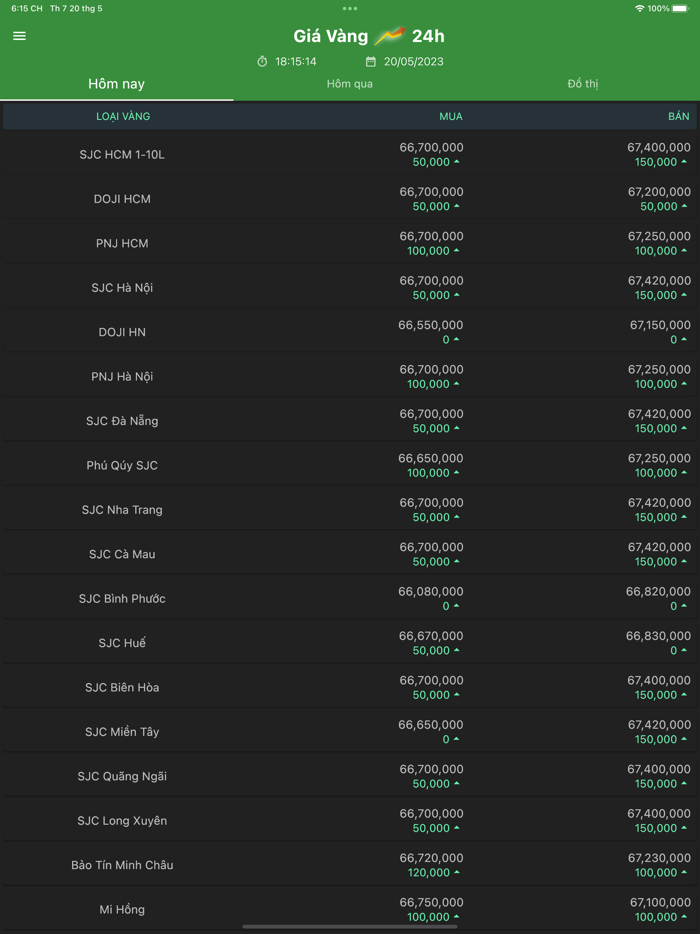Open the hamburger menu
This screenshot has height=934, width=700.
pyautogui.click(x=20, y=36)
